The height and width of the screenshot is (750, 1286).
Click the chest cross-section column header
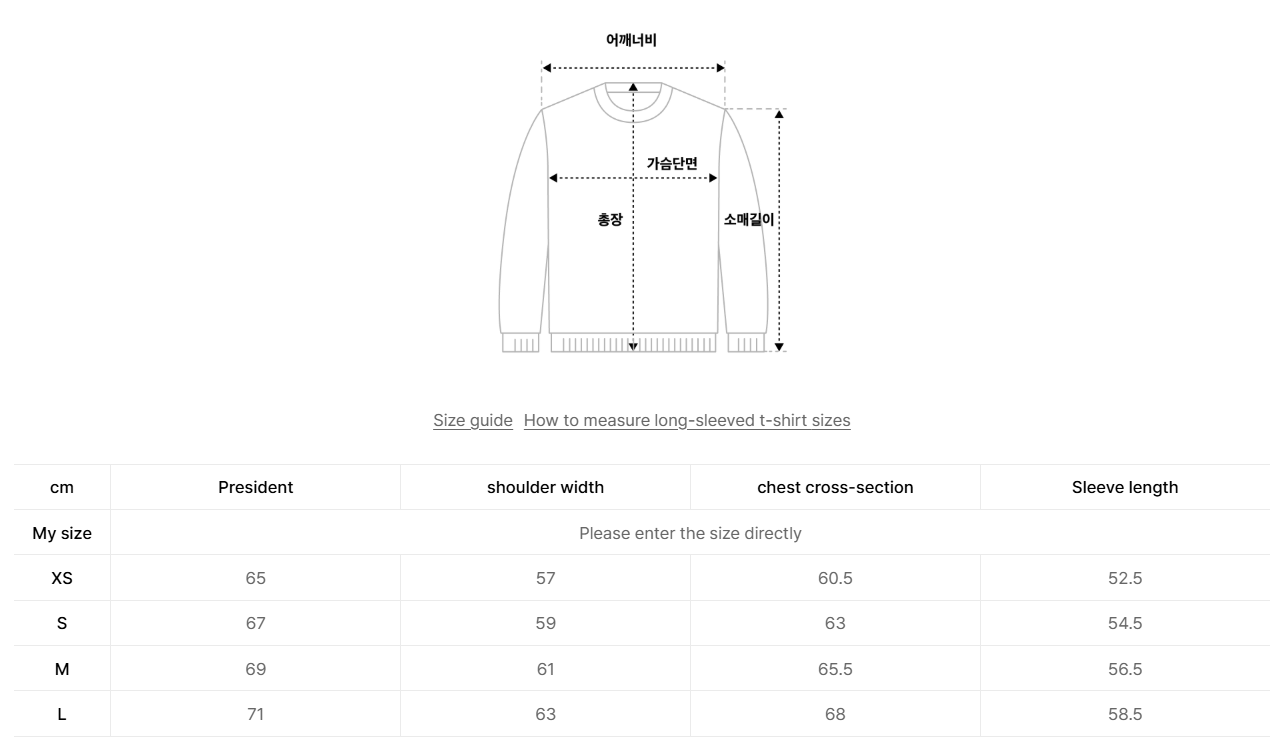[835, 487]
